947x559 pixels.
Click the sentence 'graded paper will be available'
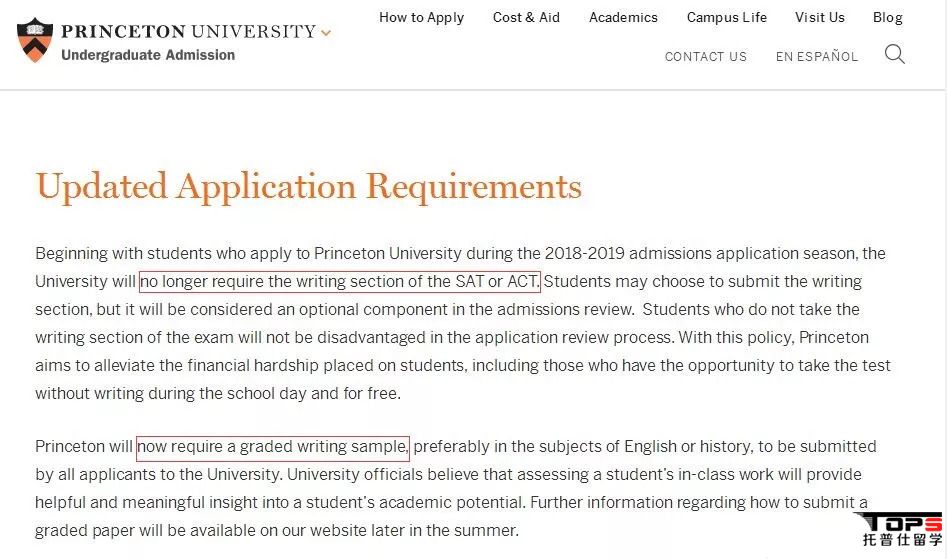click(277, 531)
